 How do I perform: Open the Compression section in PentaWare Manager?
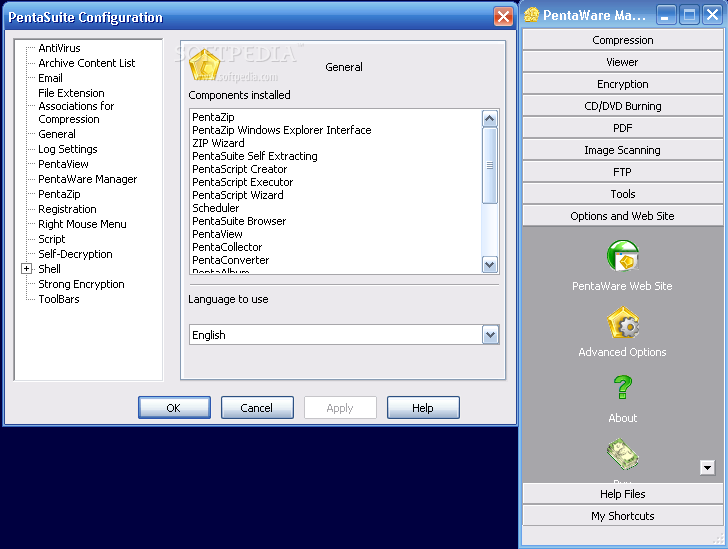[623, 40]
